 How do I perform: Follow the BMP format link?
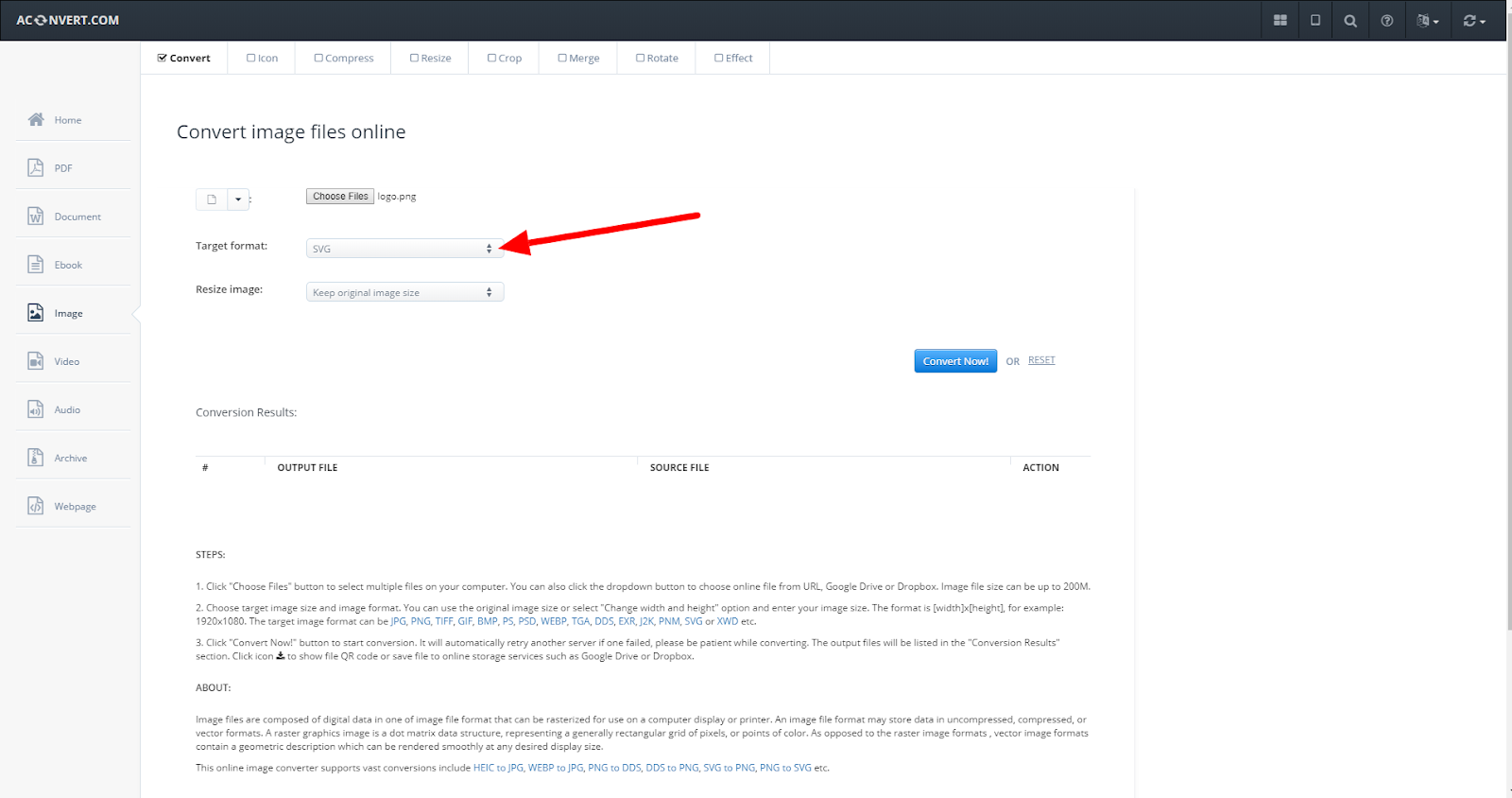click(x=487, y=621)
